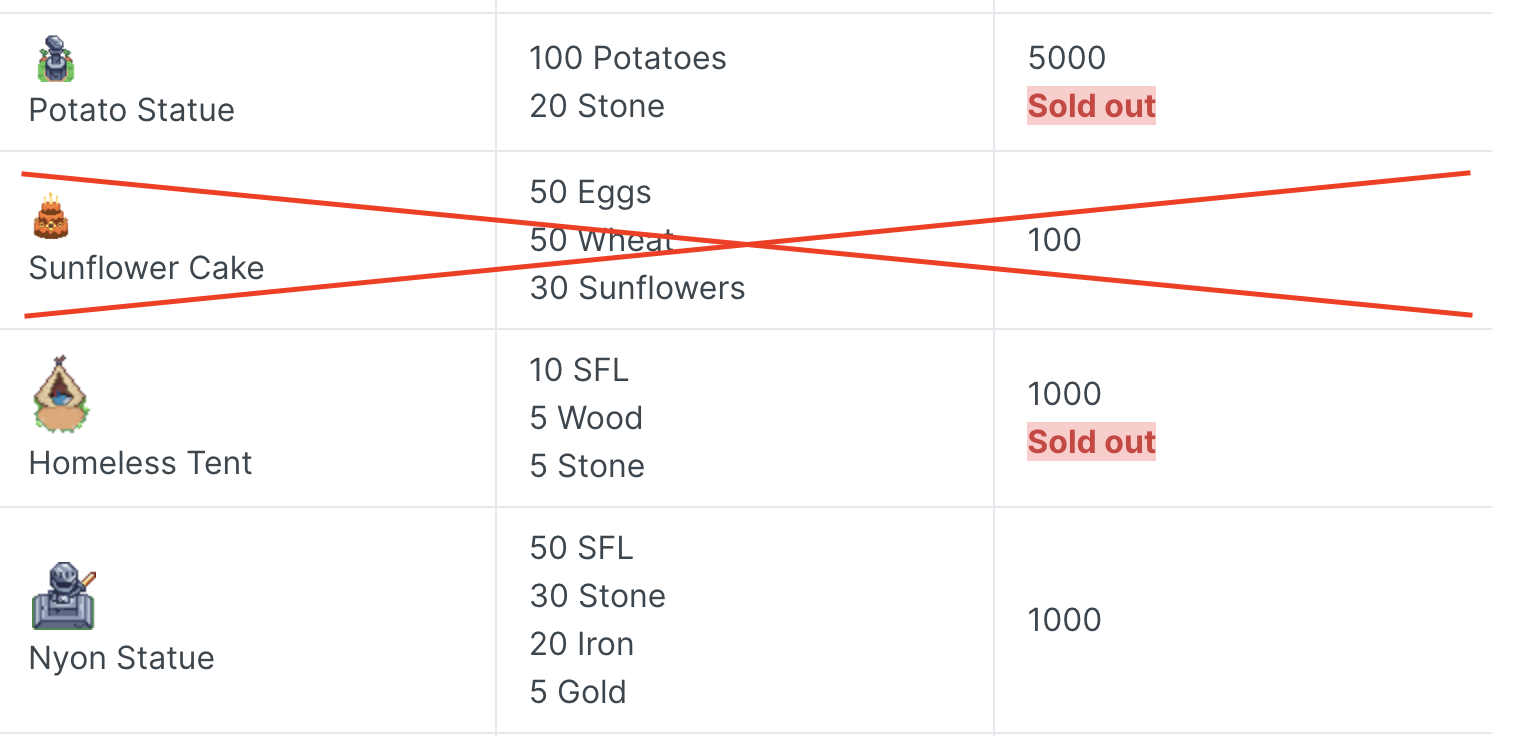The height and width of the screenshot is (736, 1534).
Task: Click the Homeless Tent name label
Action: (x=141, y=463)
